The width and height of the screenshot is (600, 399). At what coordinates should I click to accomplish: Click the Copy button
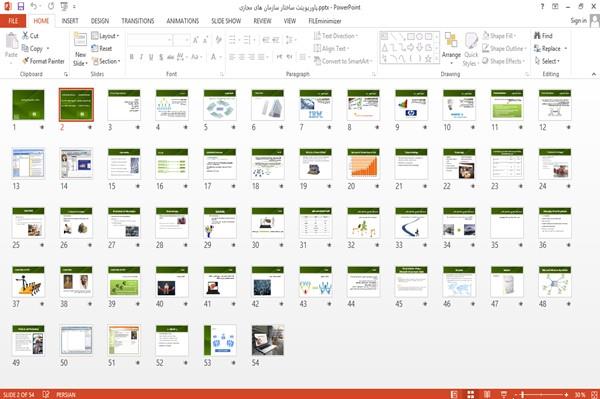click(x=35, y=48)
